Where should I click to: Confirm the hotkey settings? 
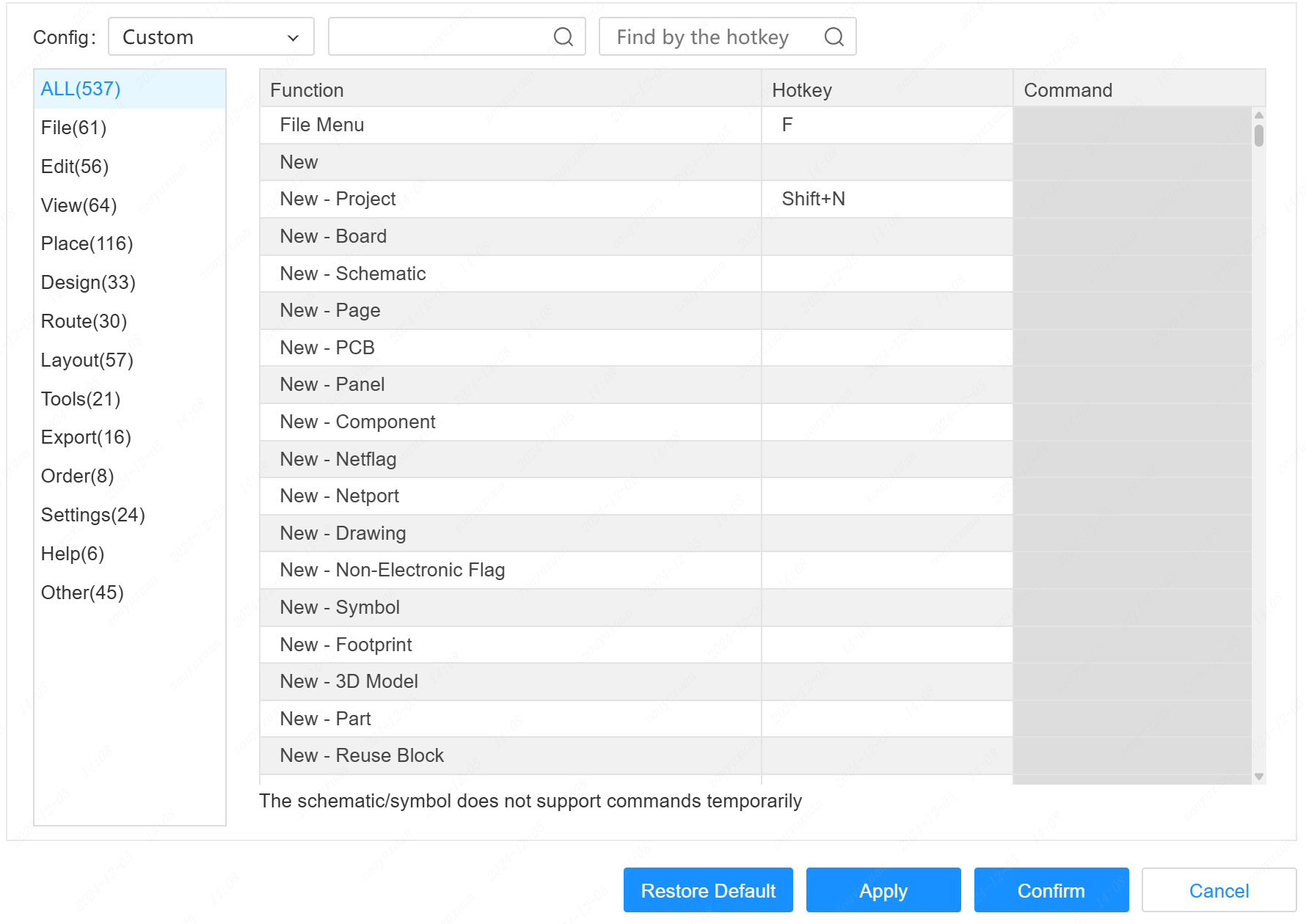pos(1051,890)
